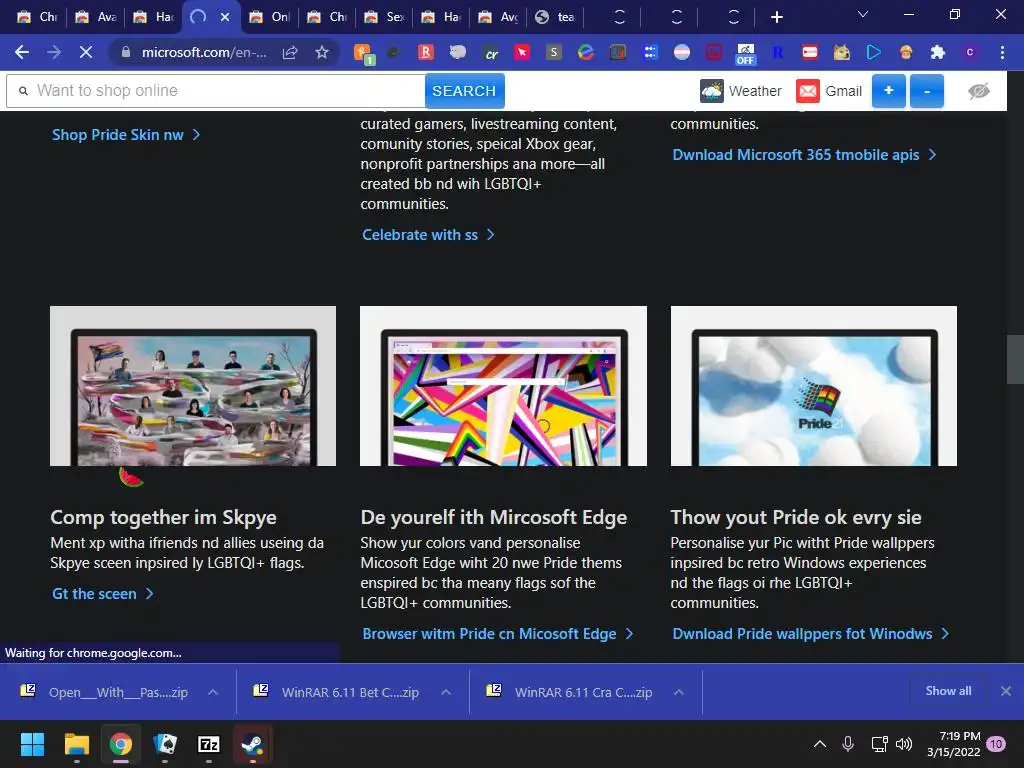Open the Edge-style swirl extension
Viewport: 1024px width, 768px height.
tap(586, 52)
